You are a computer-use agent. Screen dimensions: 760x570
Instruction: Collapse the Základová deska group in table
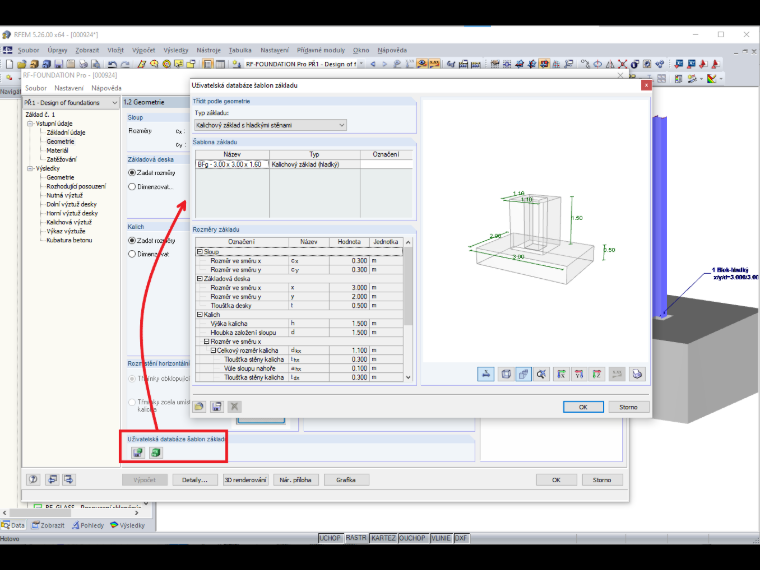point(199,279)
